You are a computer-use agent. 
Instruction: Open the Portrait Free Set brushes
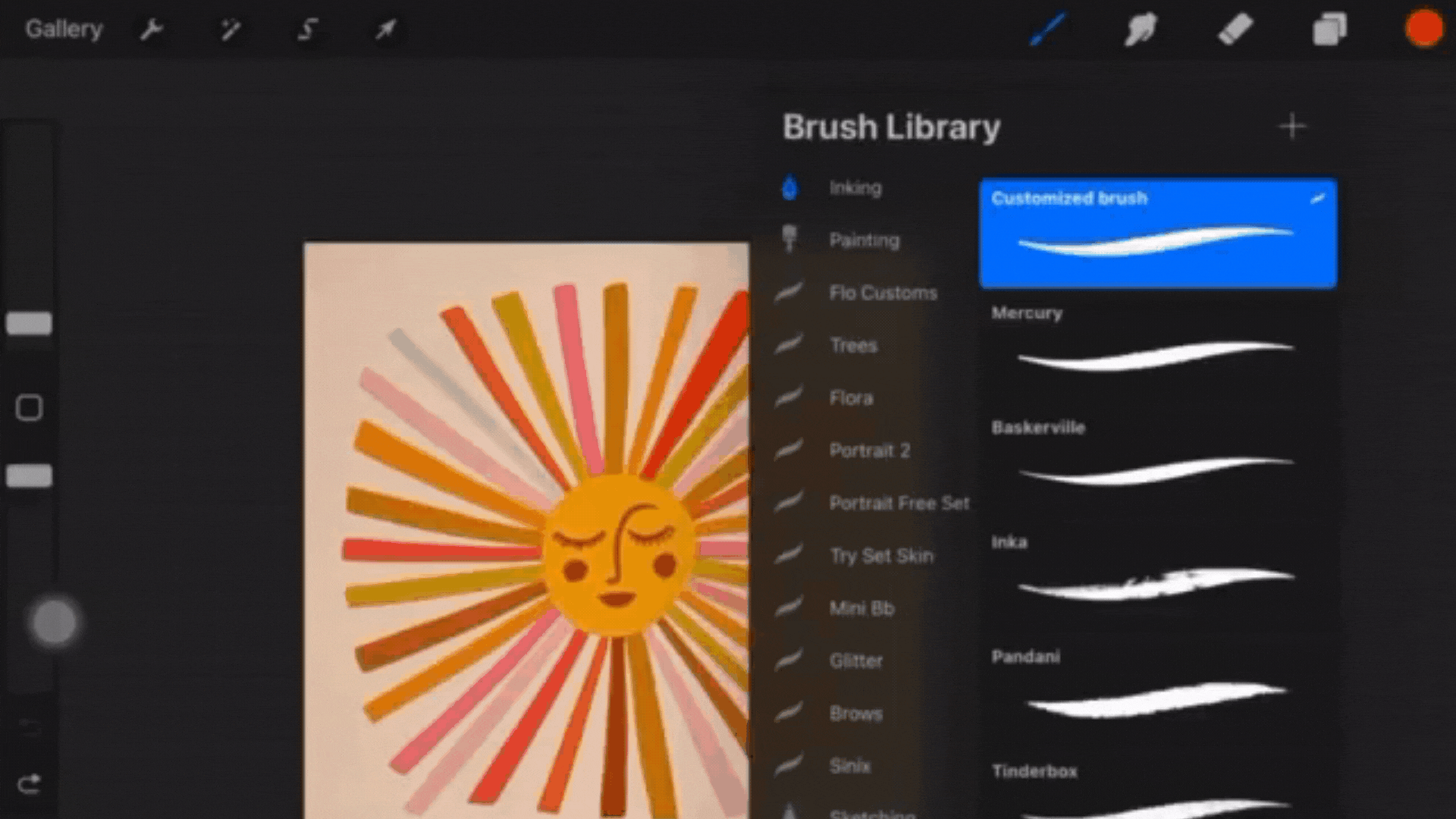pos(899,503)
